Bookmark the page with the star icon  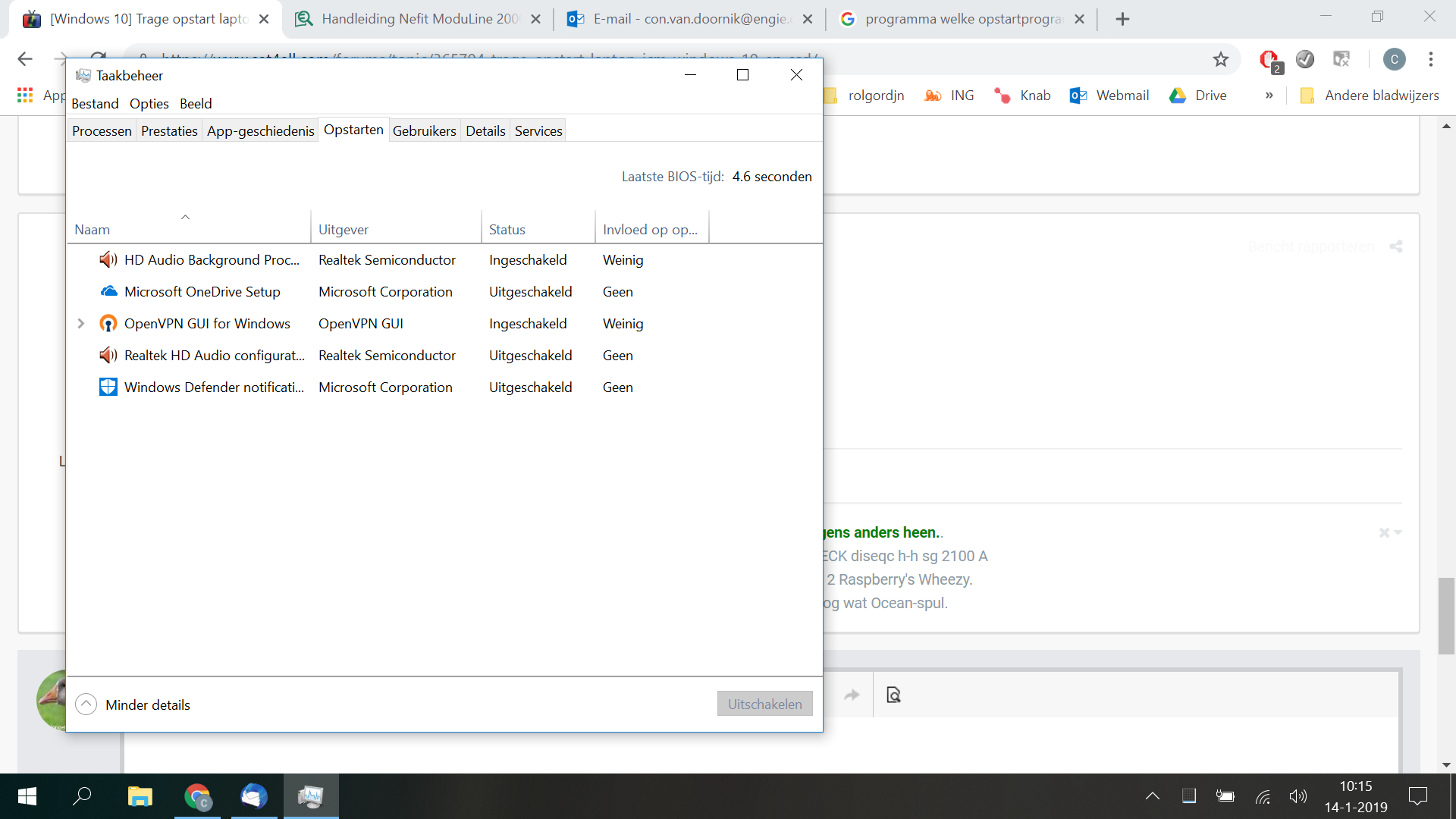pos(1220,59)
